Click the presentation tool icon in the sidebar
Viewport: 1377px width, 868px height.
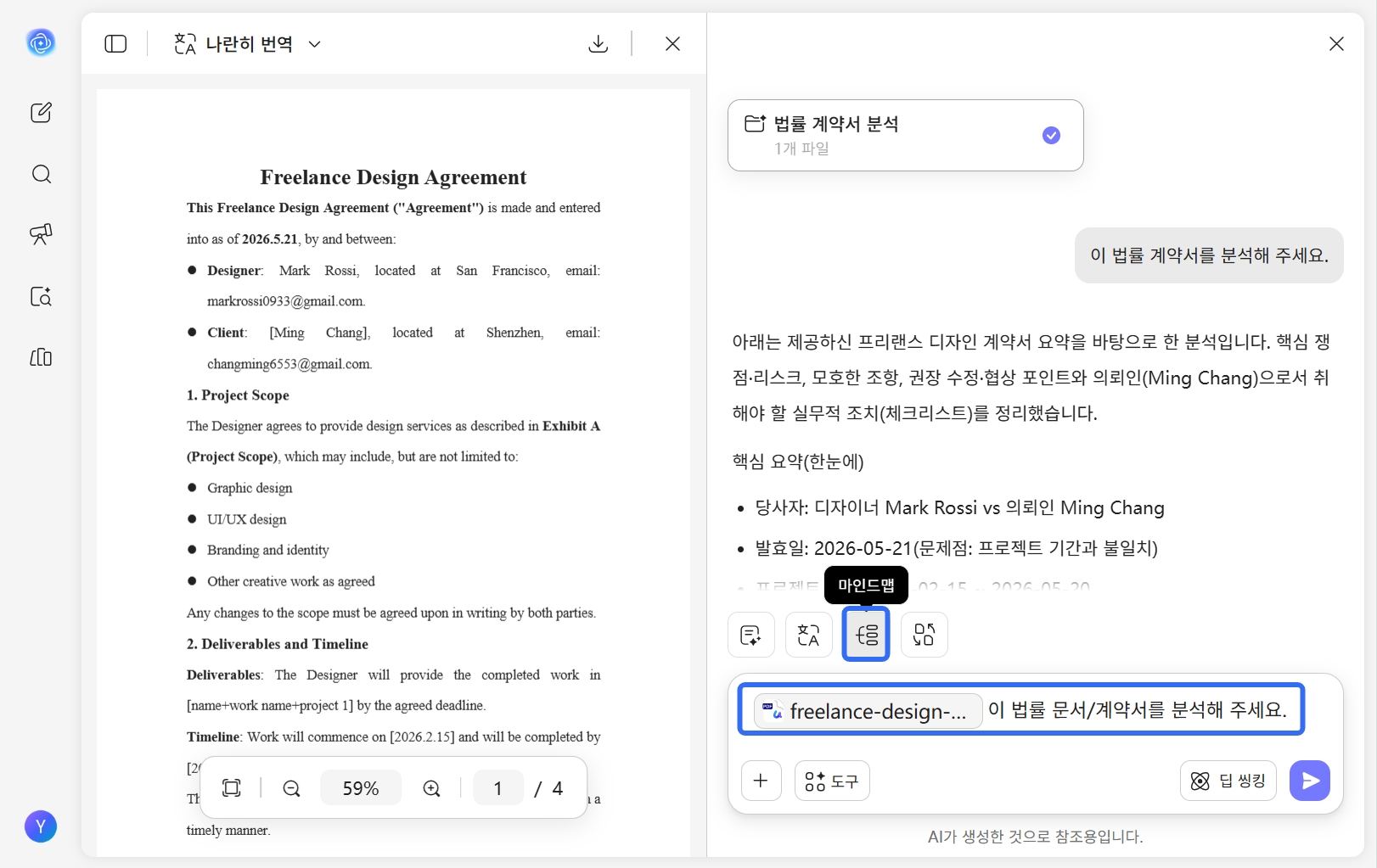pyautogui.click(x=41, y=235)
